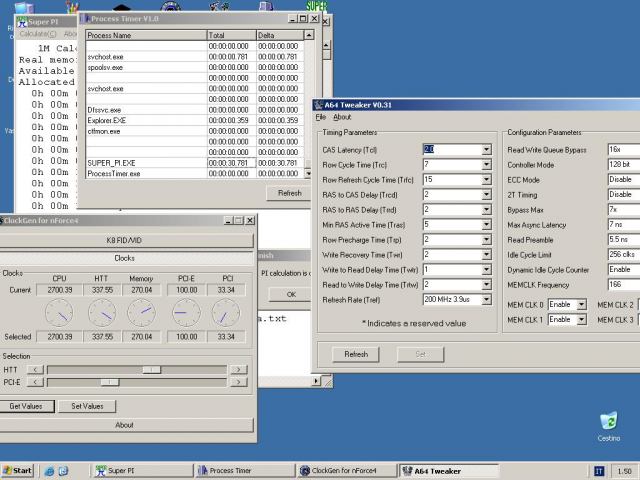Viewport: 640px width, 480px height.
Task: Click the PCI-E slider left arrow
Action: (35, 382)
